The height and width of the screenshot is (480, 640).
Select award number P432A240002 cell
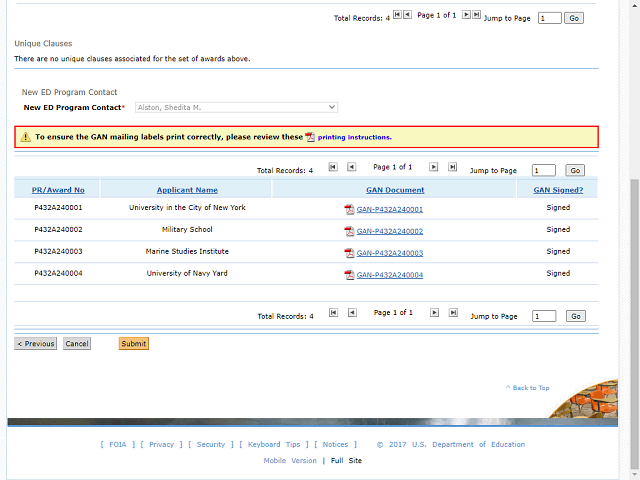(58, 229)
